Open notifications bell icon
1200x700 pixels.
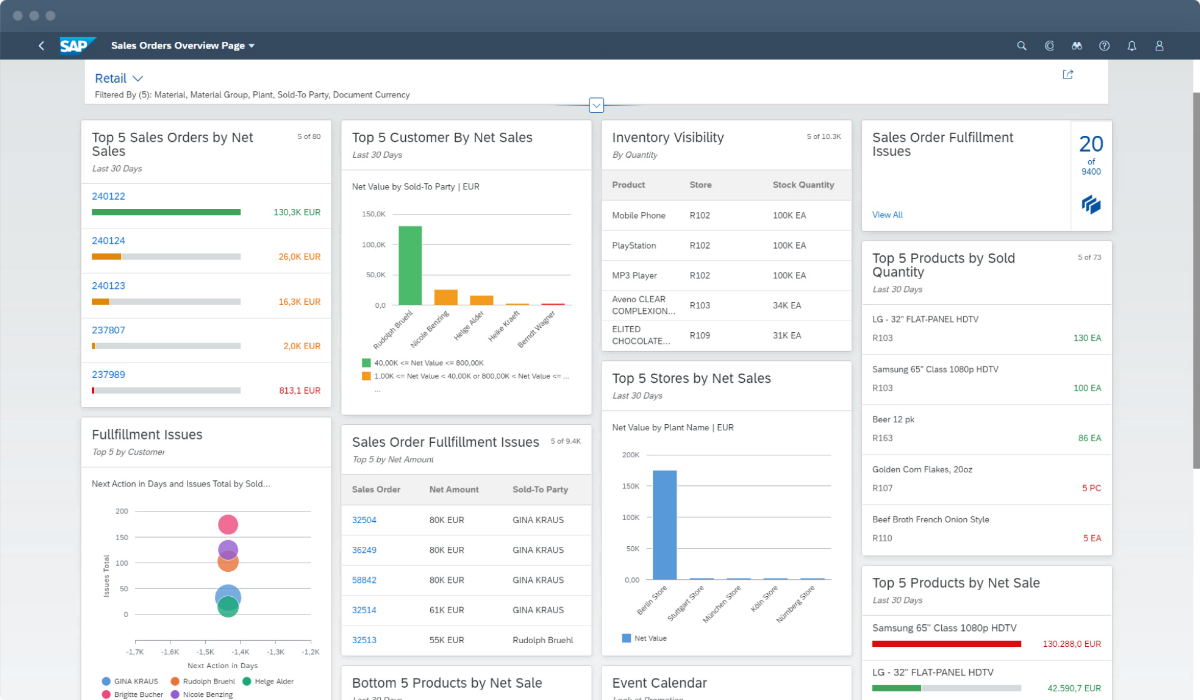1132,46
